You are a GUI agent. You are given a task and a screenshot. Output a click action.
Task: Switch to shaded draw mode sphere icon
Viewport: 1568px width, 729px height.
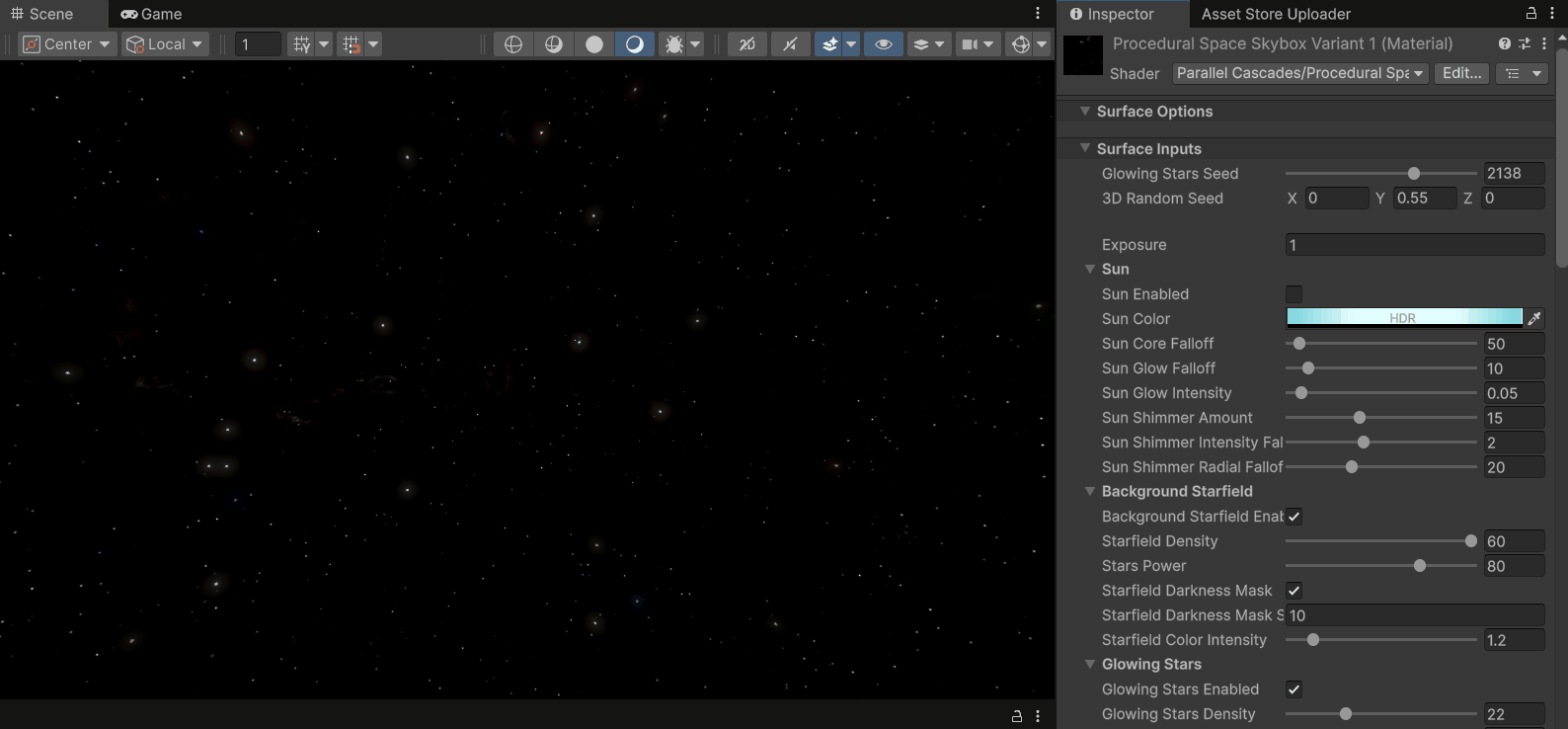click(594, 44)
